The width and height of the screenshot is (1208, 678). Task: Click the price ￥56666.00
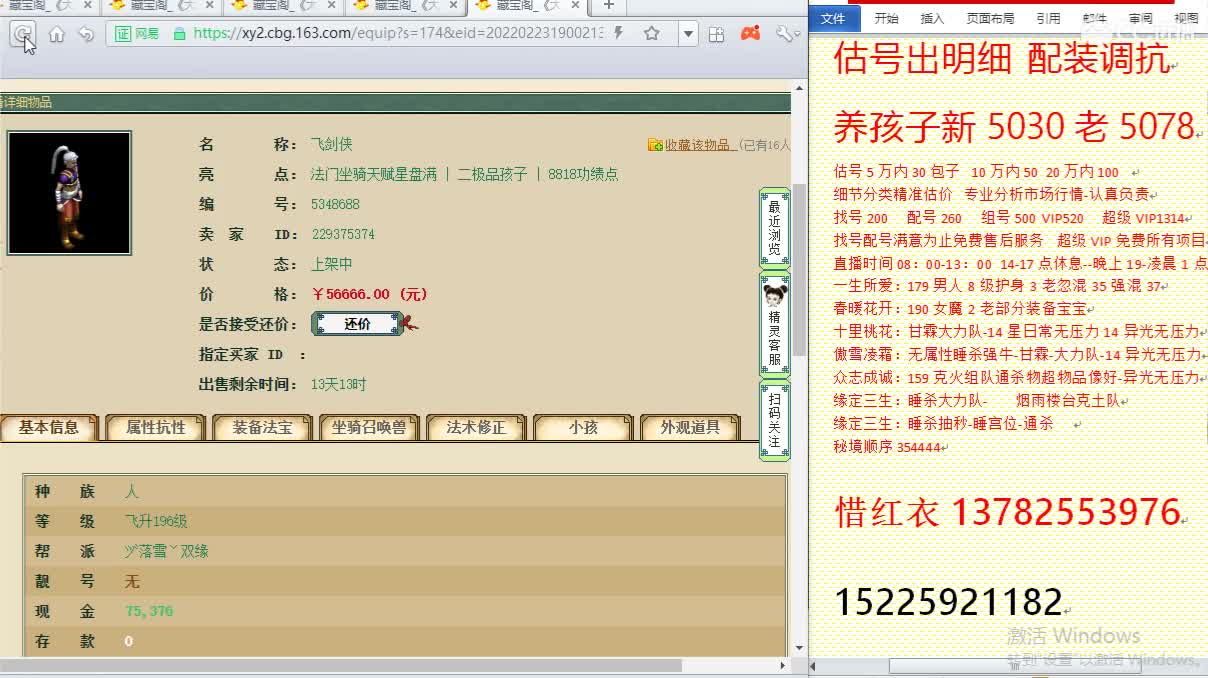[369, 294]
